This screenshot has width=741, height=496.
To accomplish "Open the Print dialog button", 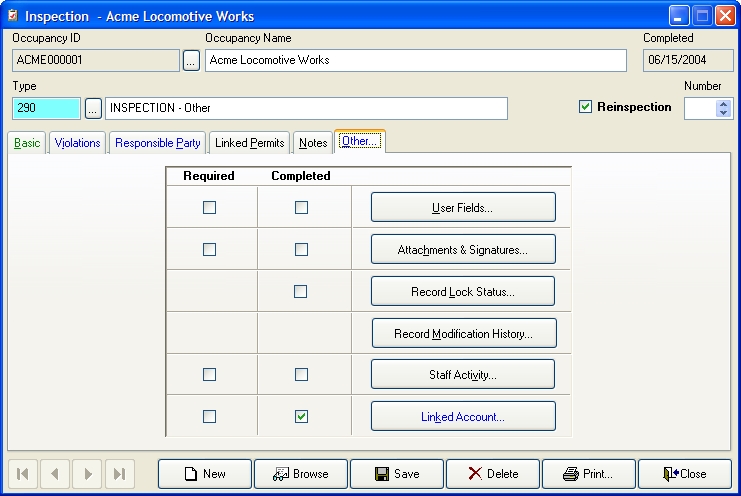I will 589,474.
